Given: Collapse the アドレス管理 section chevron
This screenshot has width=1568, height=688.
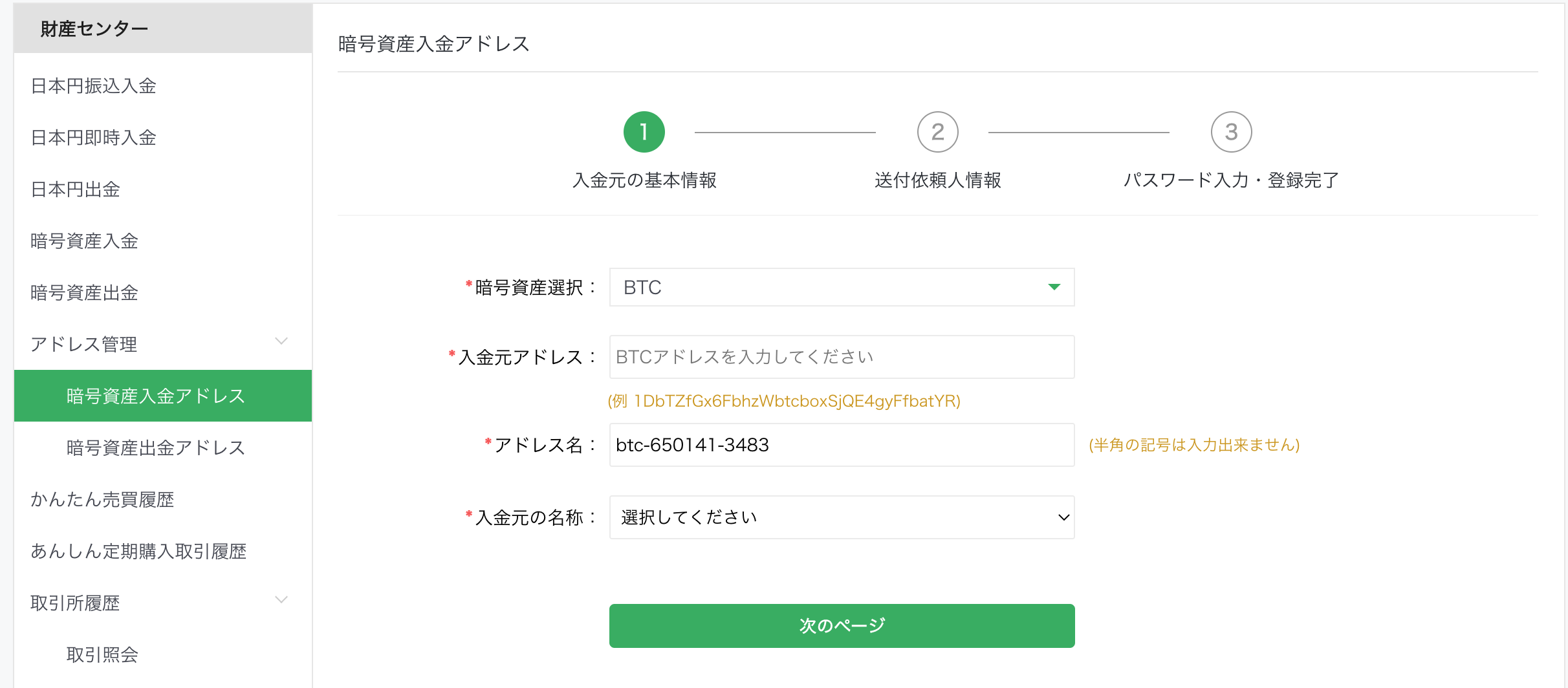Looking at the screenshot, I should [x=281, y=341].
